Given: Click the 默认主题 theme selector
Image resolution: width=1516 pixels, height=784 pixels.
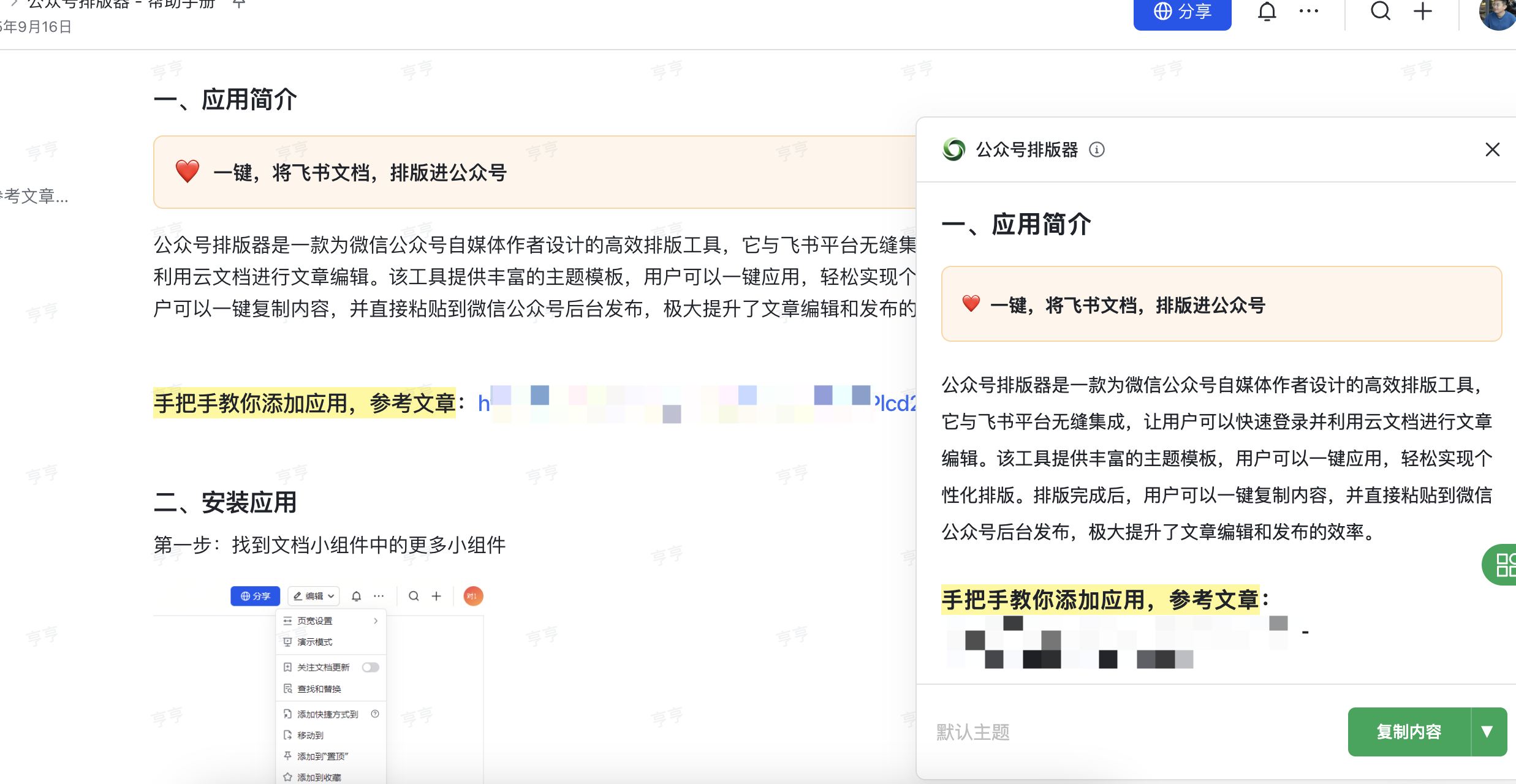Looking at the screenshot, I should point(972,732).
